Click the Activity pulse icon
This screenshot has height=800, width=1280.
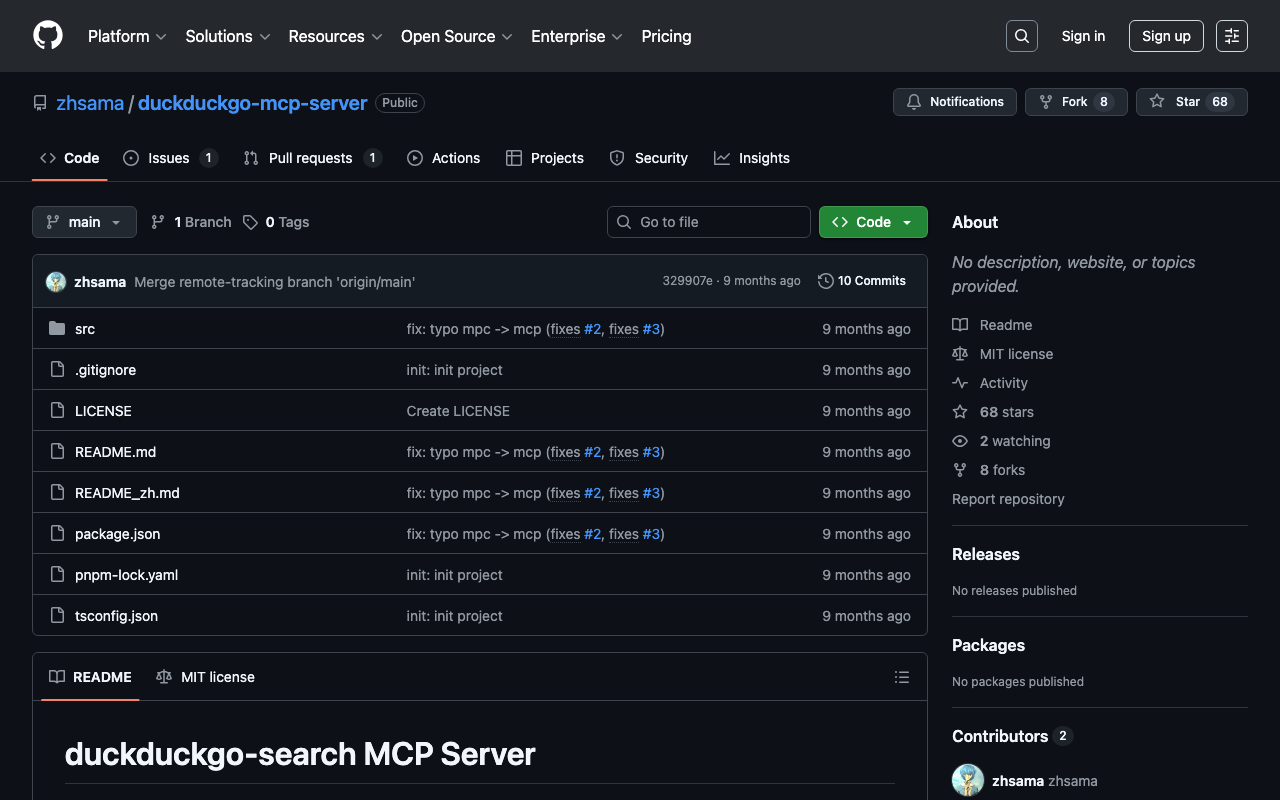[960, 383]
